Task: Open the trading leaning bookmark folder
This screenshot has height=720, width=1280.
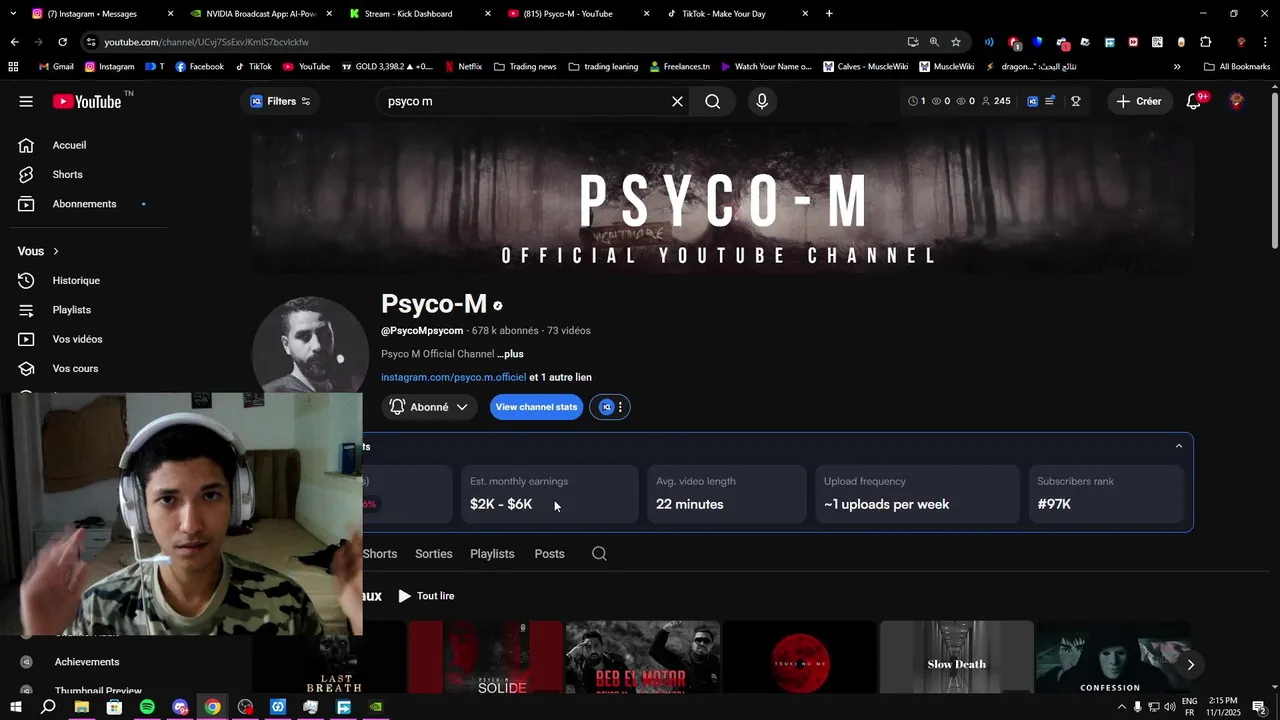Action: coord(603,67)
